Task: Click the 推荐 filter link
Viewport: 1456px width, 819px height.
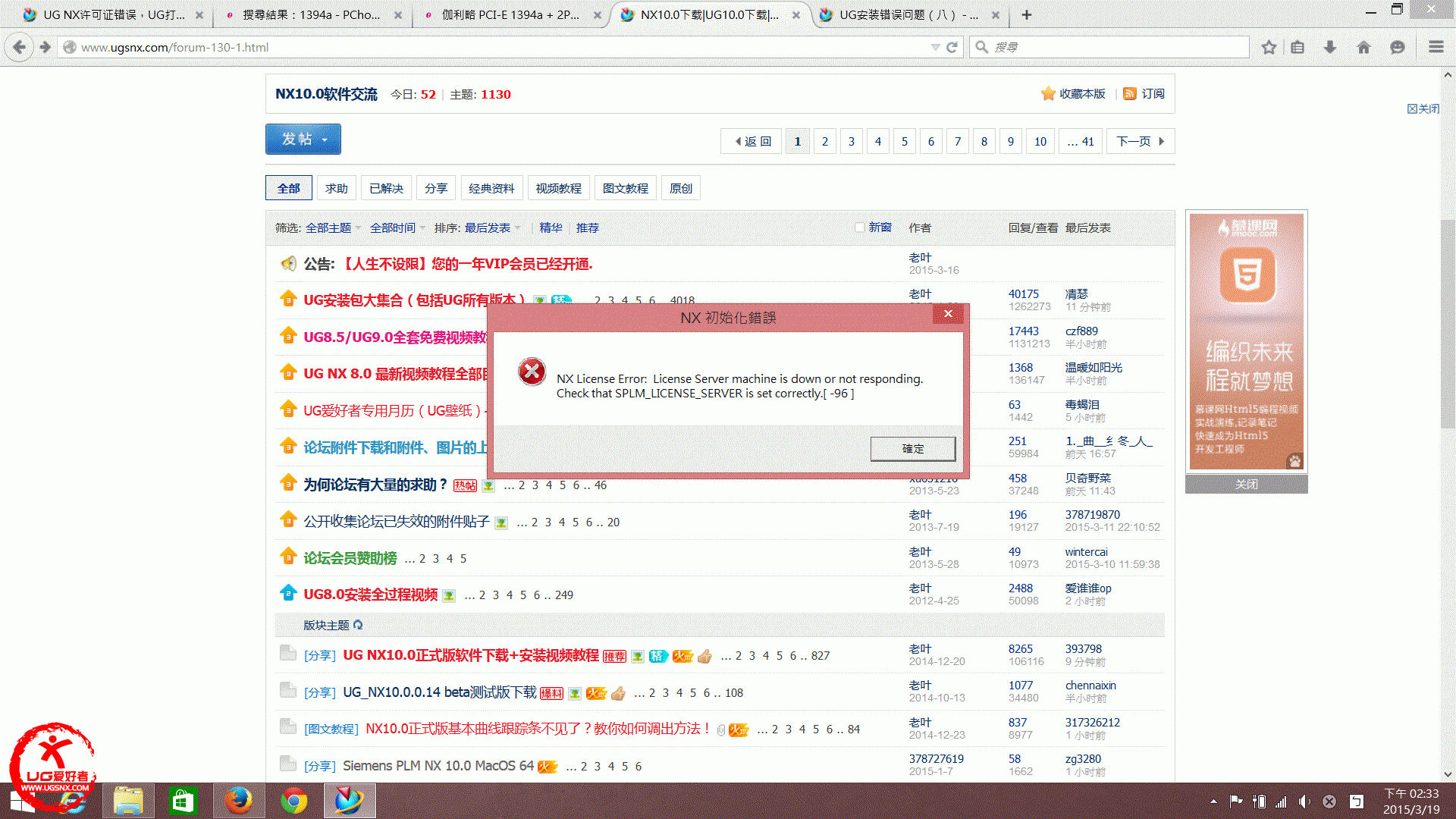Action: (587, 228)
